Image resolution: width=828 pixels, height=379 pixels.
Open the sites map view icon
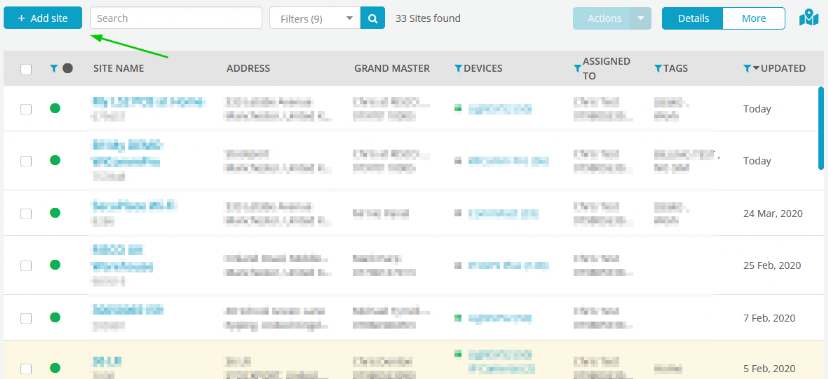[x=808, y=18]
